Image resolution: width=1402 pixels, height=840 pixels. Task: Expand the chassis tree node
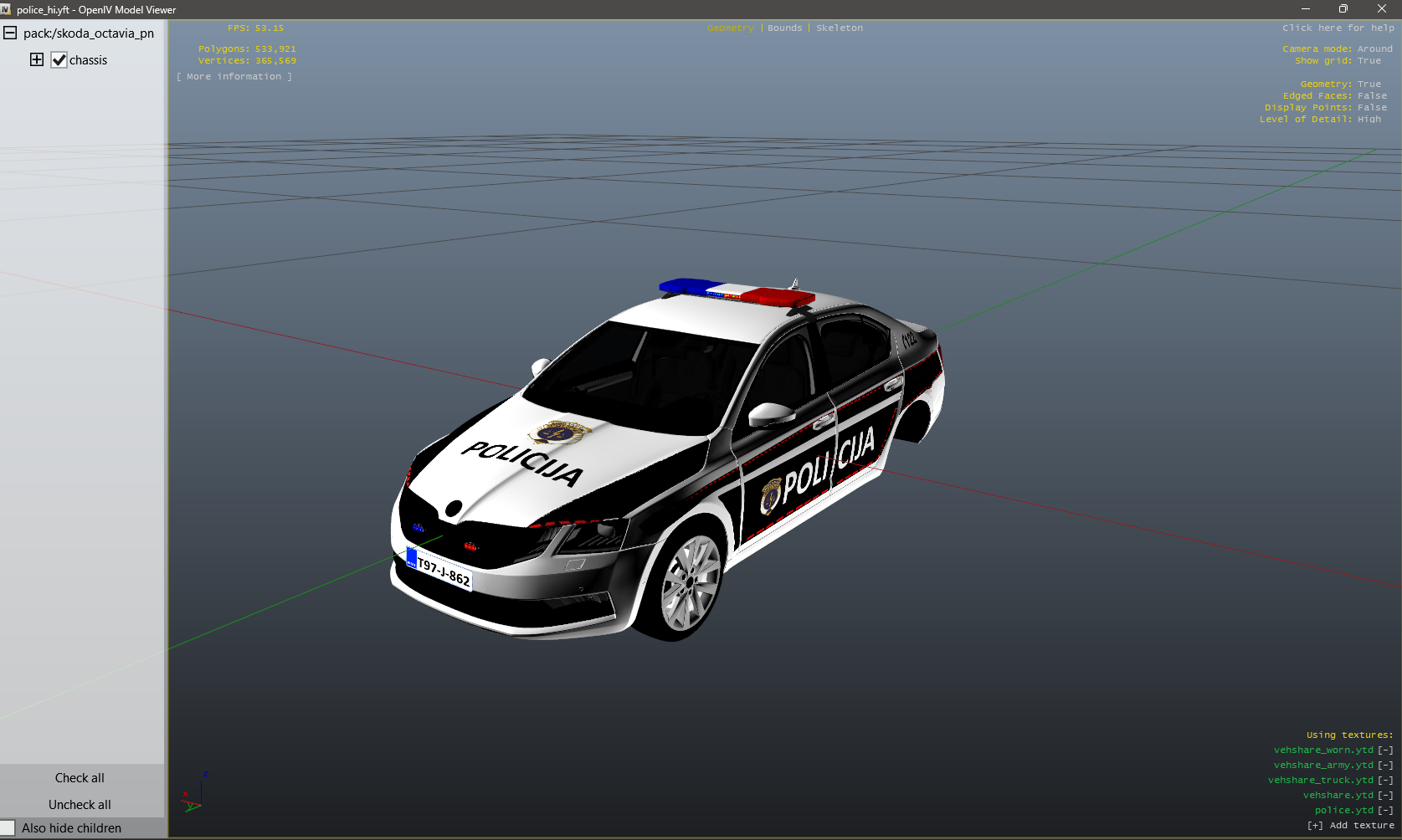37,59
